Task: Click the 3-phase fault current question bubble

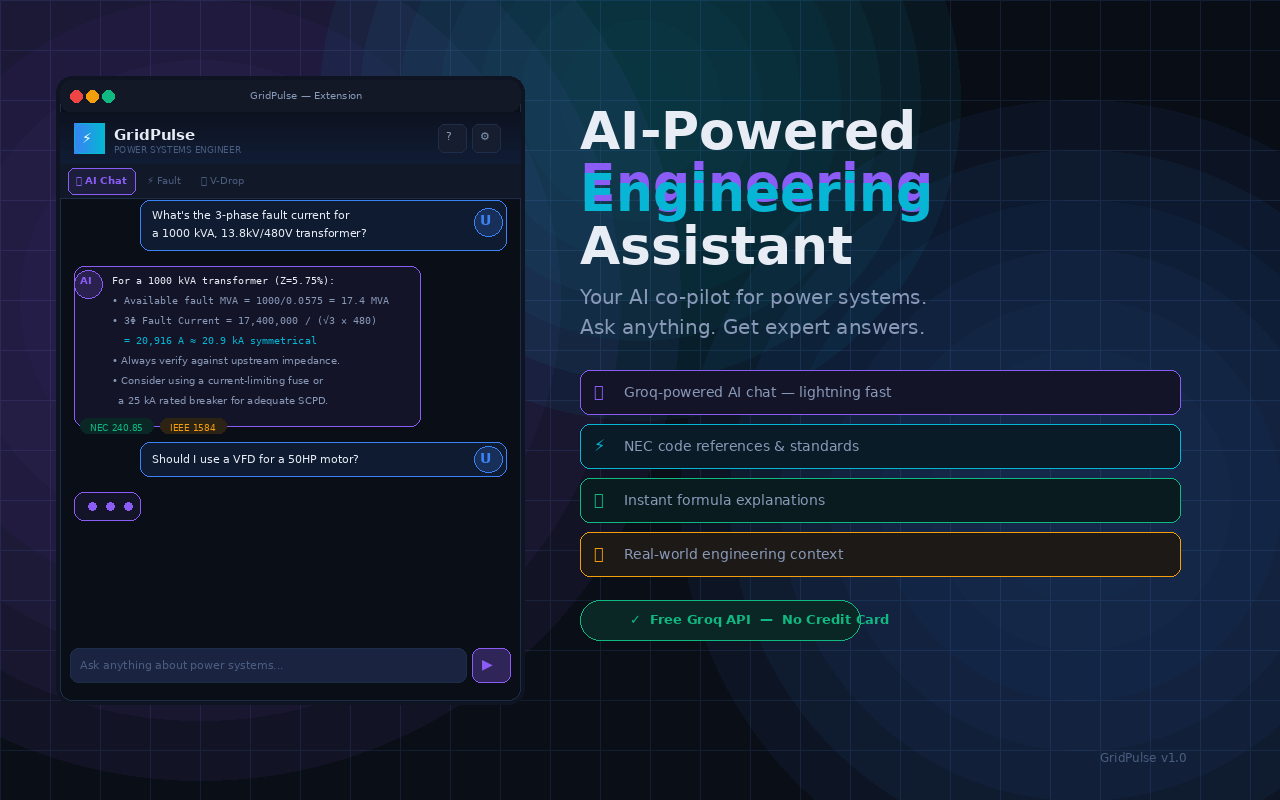Action: (323, 225)
